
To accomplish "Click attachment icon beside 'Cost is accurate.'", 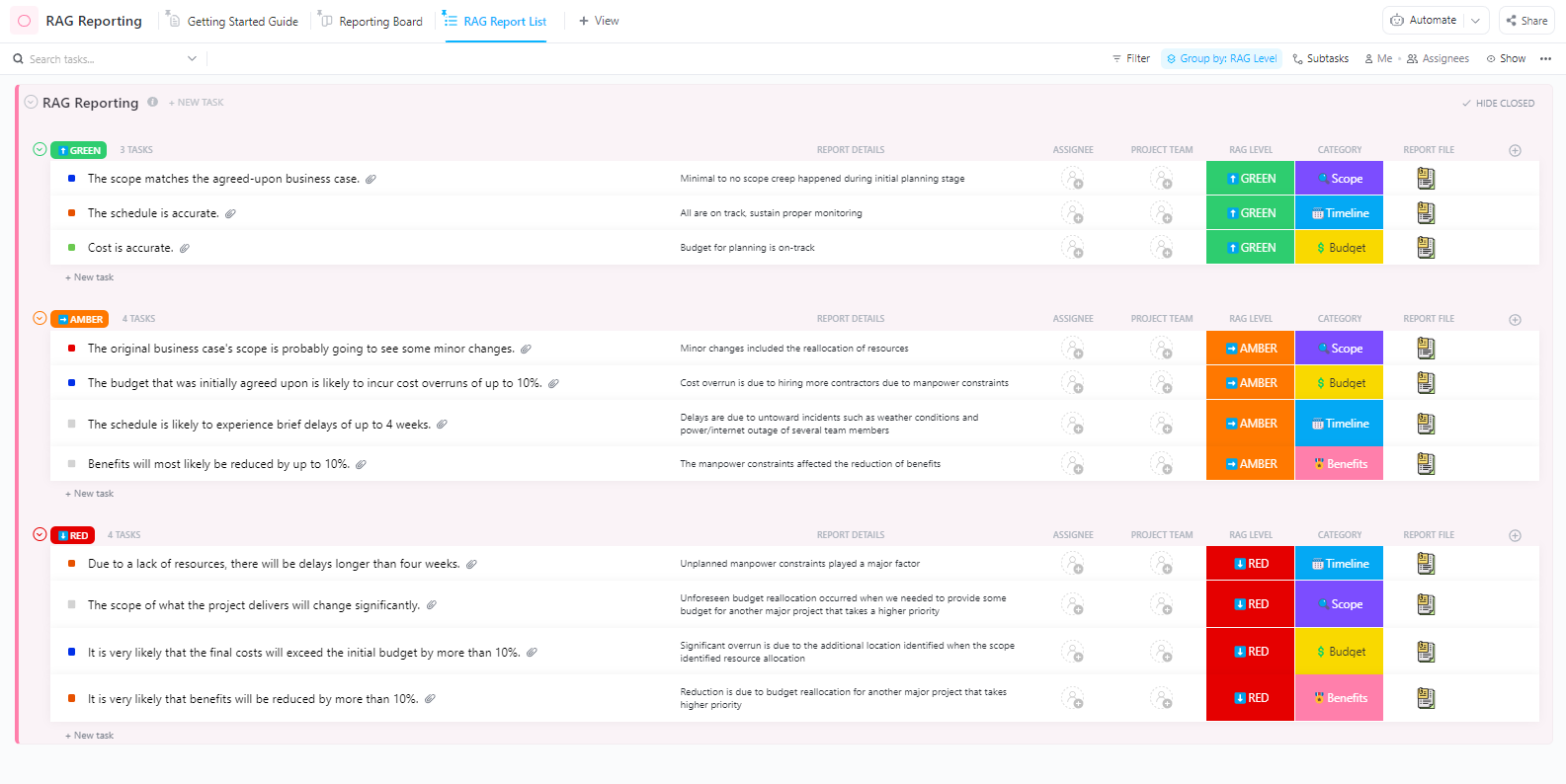I will 185,248.
